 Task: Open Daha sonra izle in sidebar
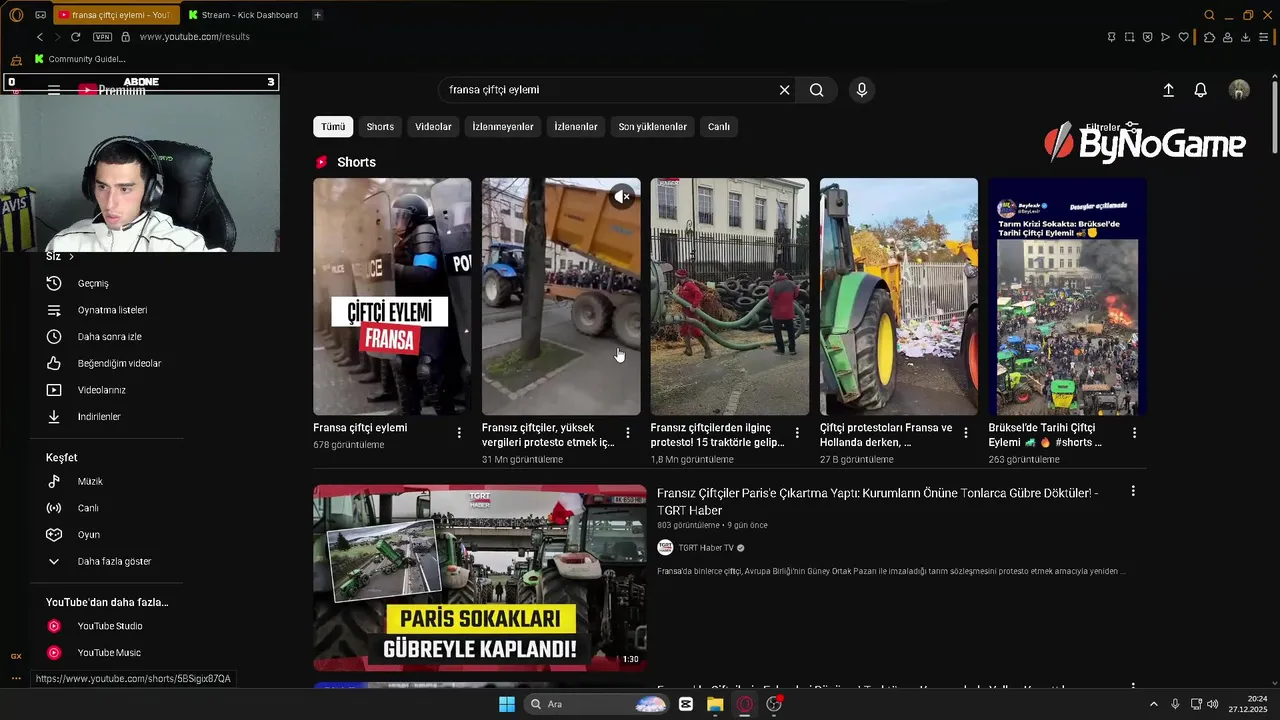coord(107,337)
